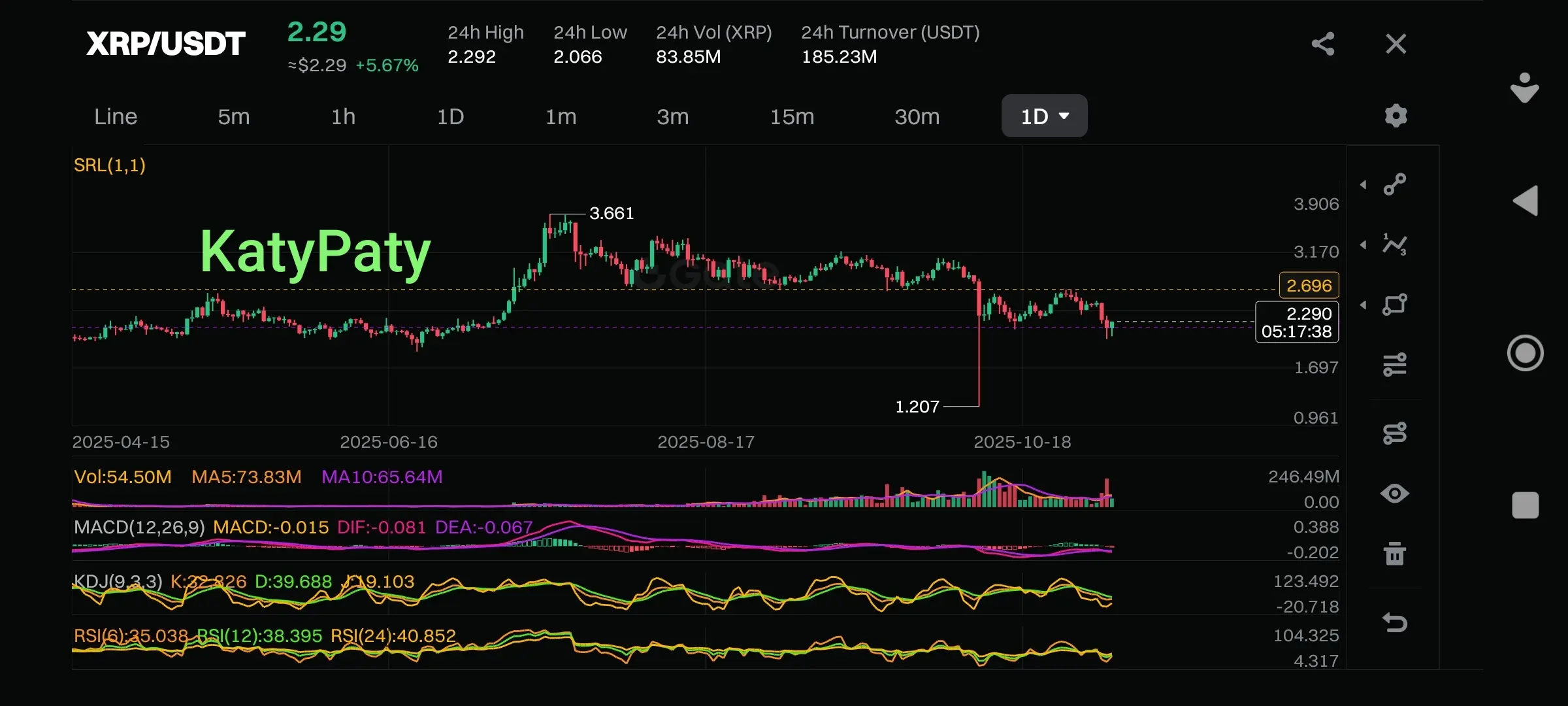Screen dimensions: 1568x706
Task: Toggle drawings visibility eye icon
Action: [x=1395, y=494]
